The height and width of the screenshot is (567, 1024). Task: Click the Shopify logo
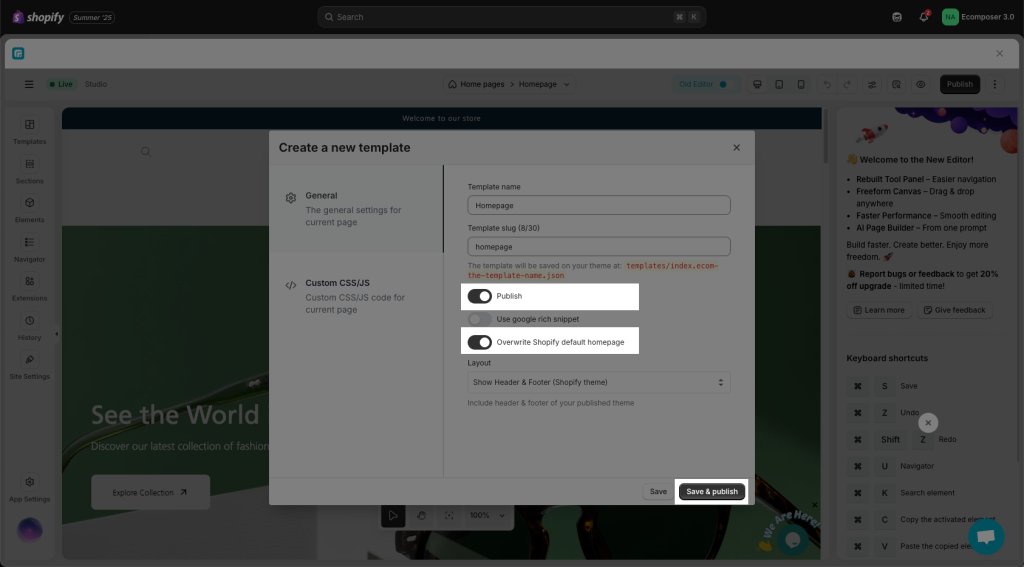click(x=38, y=17)
